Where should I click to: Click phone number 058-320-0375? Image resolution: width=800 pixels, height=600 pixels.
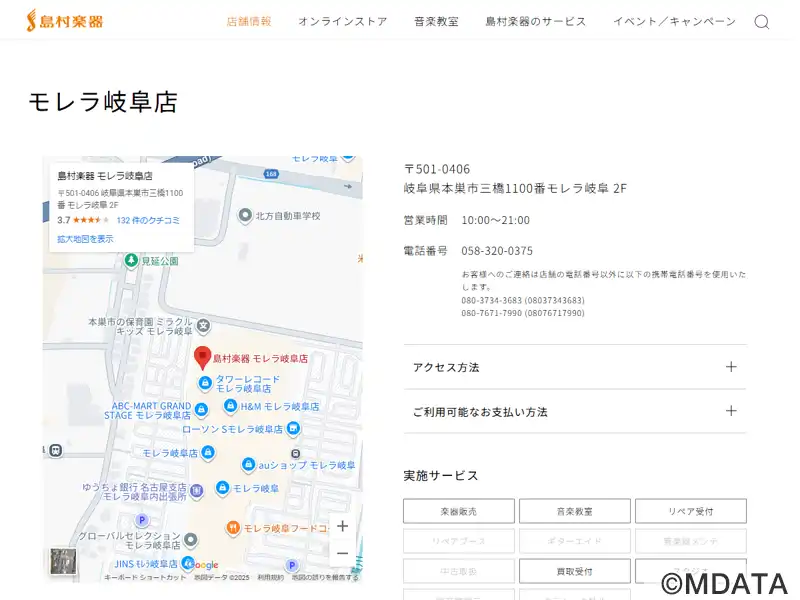tap(497, 251)
